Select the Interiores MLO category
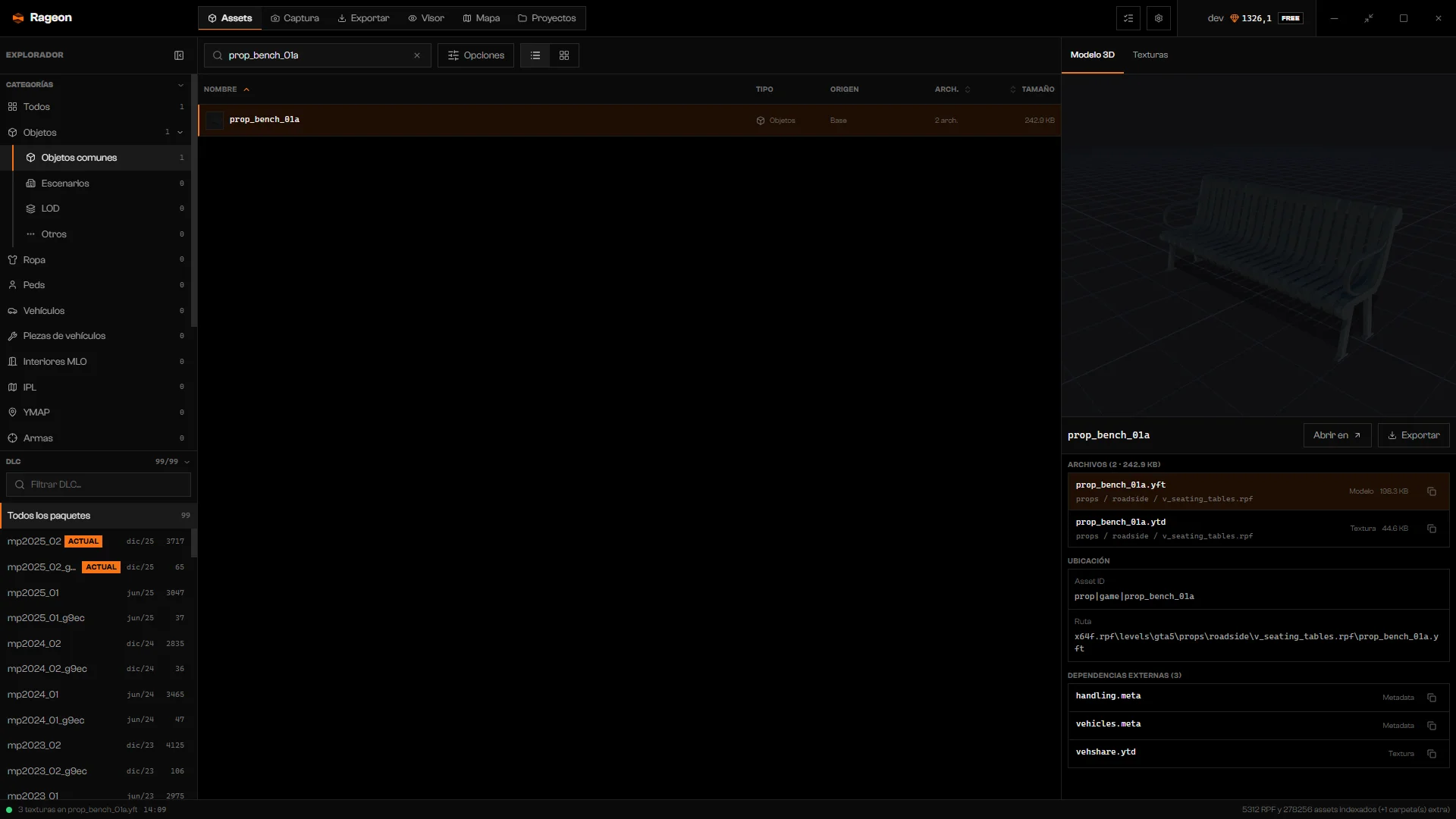The width and height of the screenshot is (1456, 819). click(96, 362)
